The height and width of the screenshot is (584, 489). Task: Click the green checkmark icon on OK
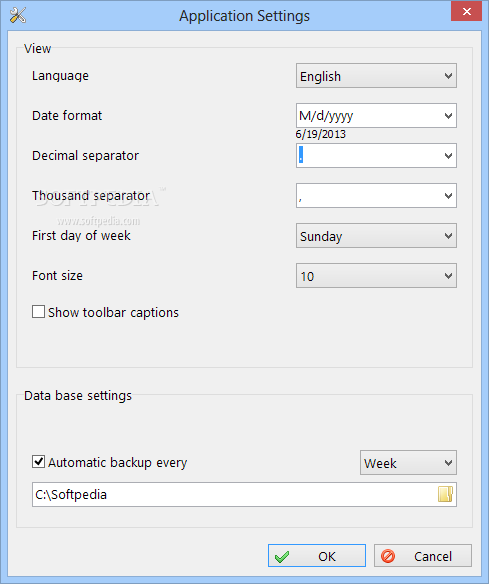click(282, 556)
